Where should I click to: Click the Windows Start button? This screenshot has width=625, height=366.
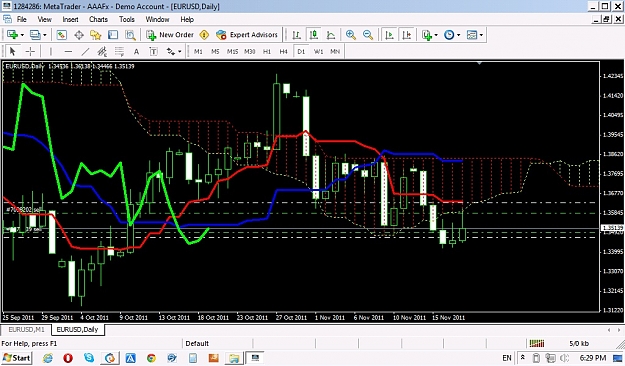[x=16, y=358]
